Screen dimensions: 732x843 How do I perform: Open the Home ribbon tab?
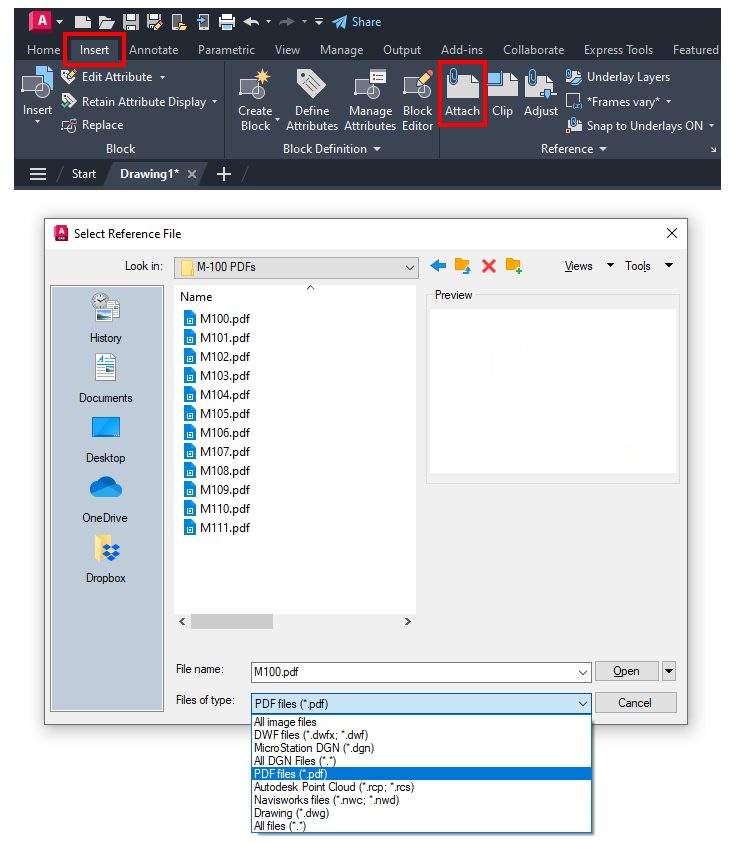44,50
